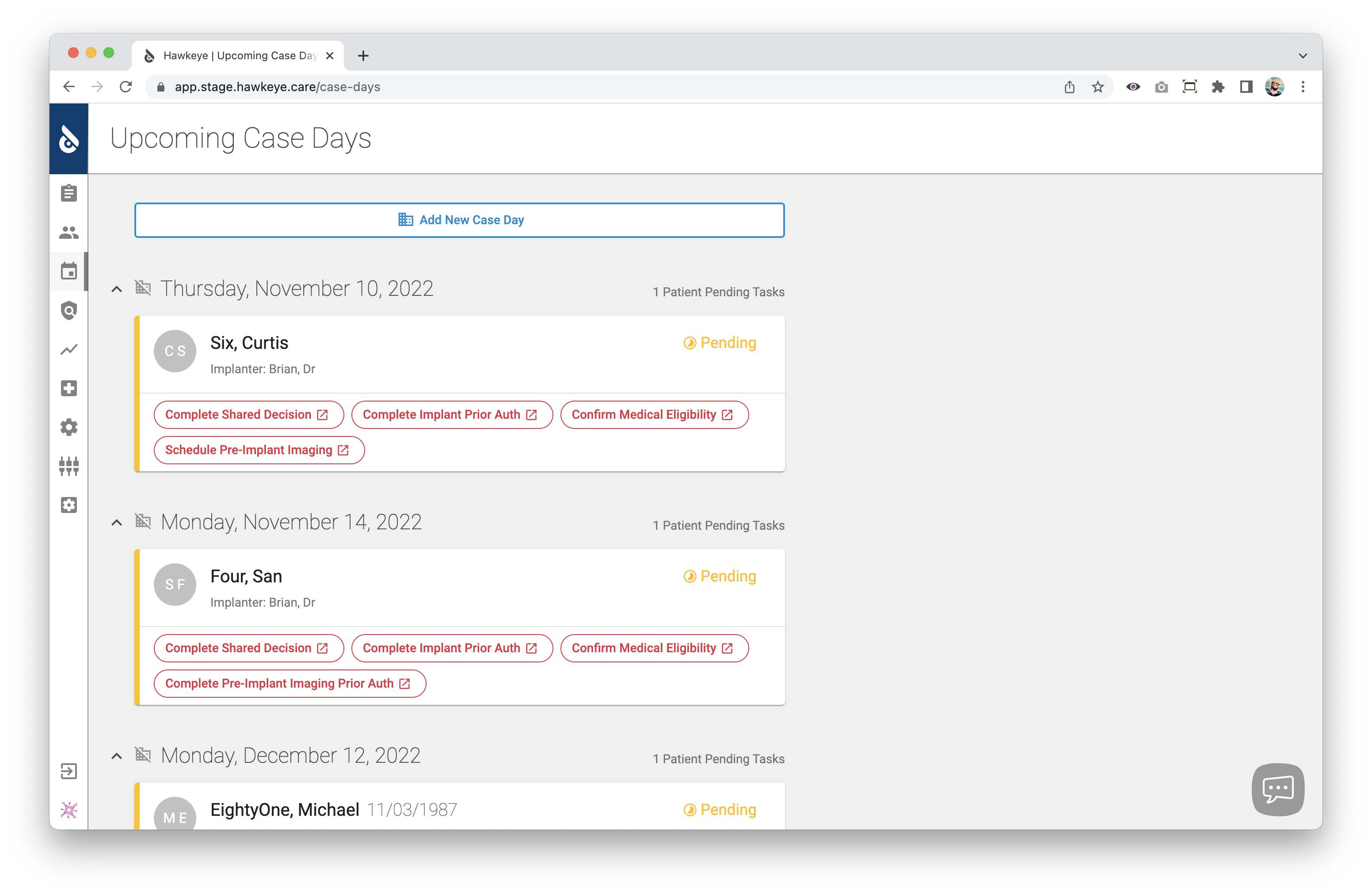Screen dimensions: 1372x895
Task: Collapse the Thursday, November 10 section
Action: click(116, 289)
